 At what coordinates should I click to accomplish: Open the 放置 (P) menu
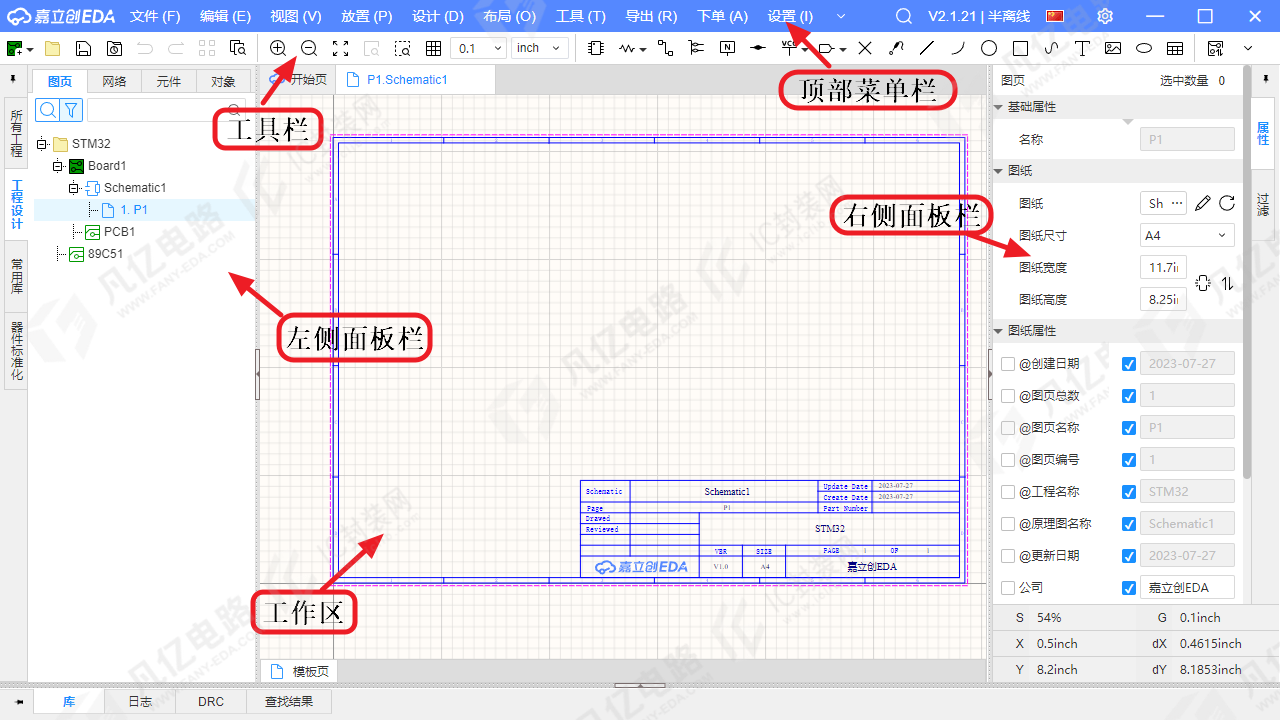click(x=367, y=16)
